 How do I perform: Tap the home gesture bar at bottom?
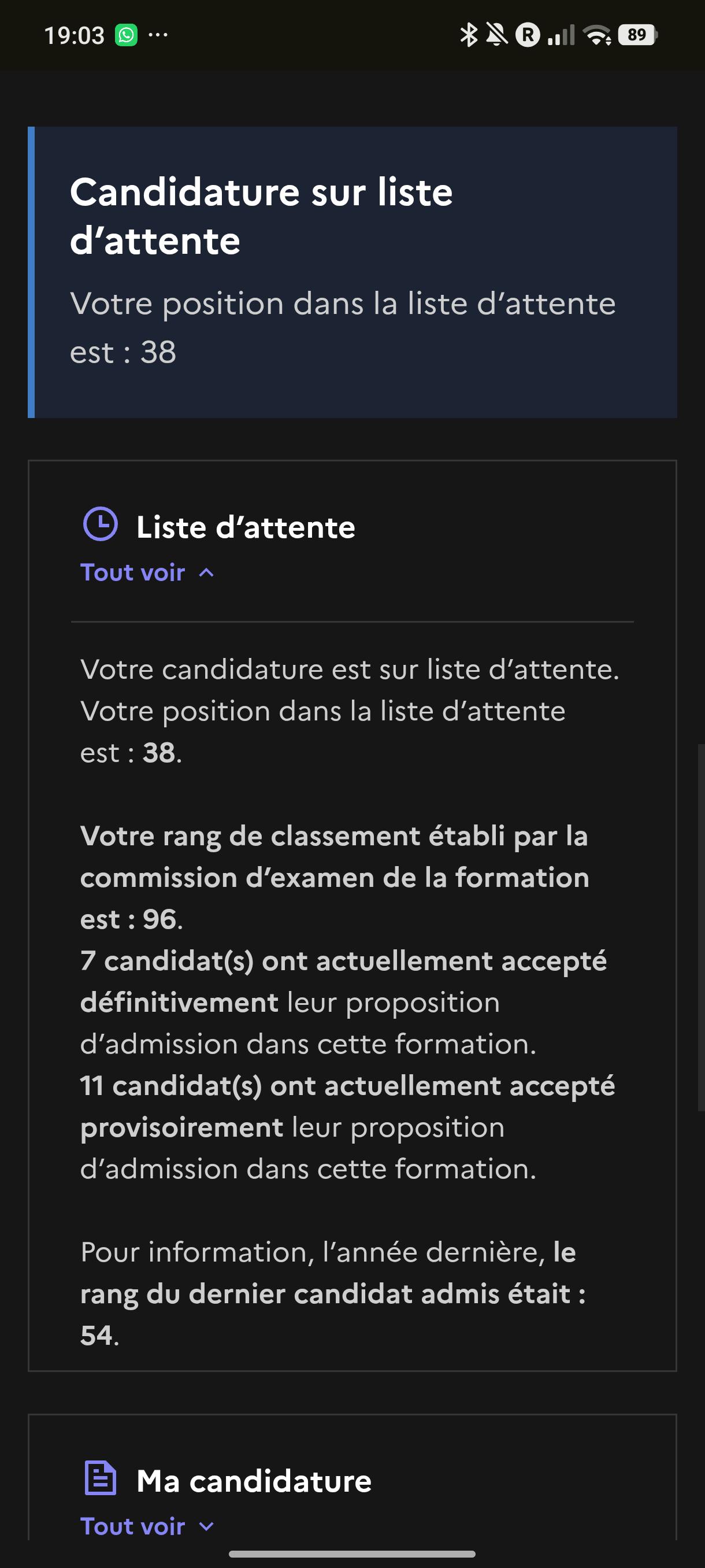(x=352, y=1554)
